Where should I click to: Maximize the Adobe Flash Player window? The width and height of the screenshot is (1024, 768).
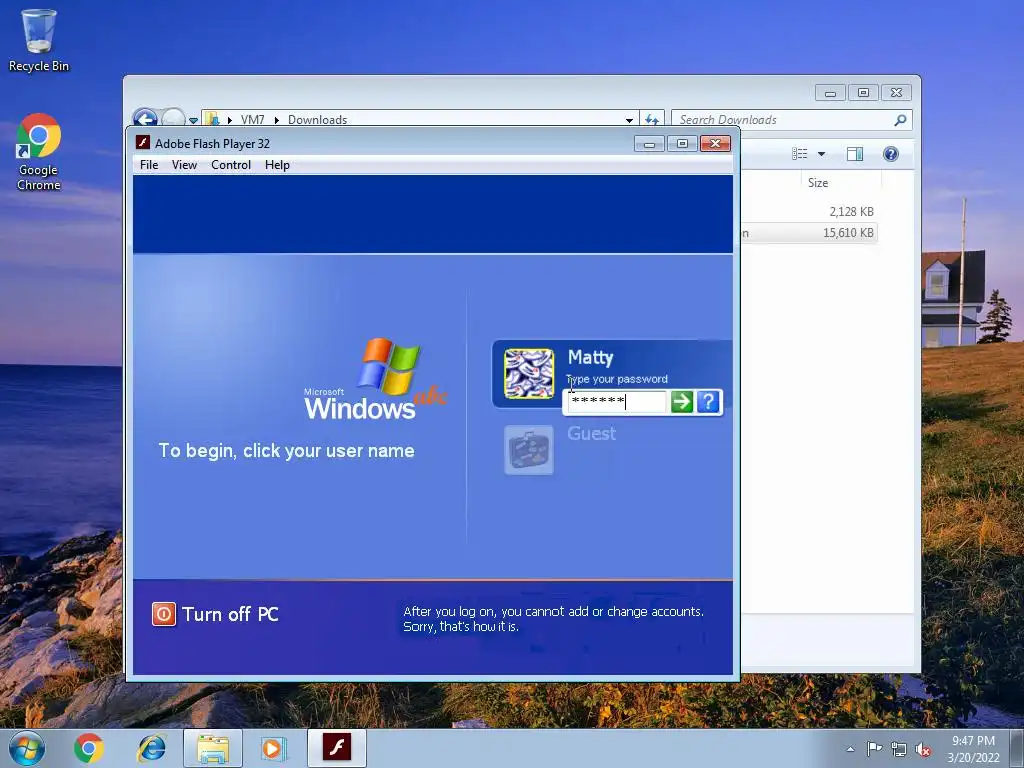pos(682,144)
